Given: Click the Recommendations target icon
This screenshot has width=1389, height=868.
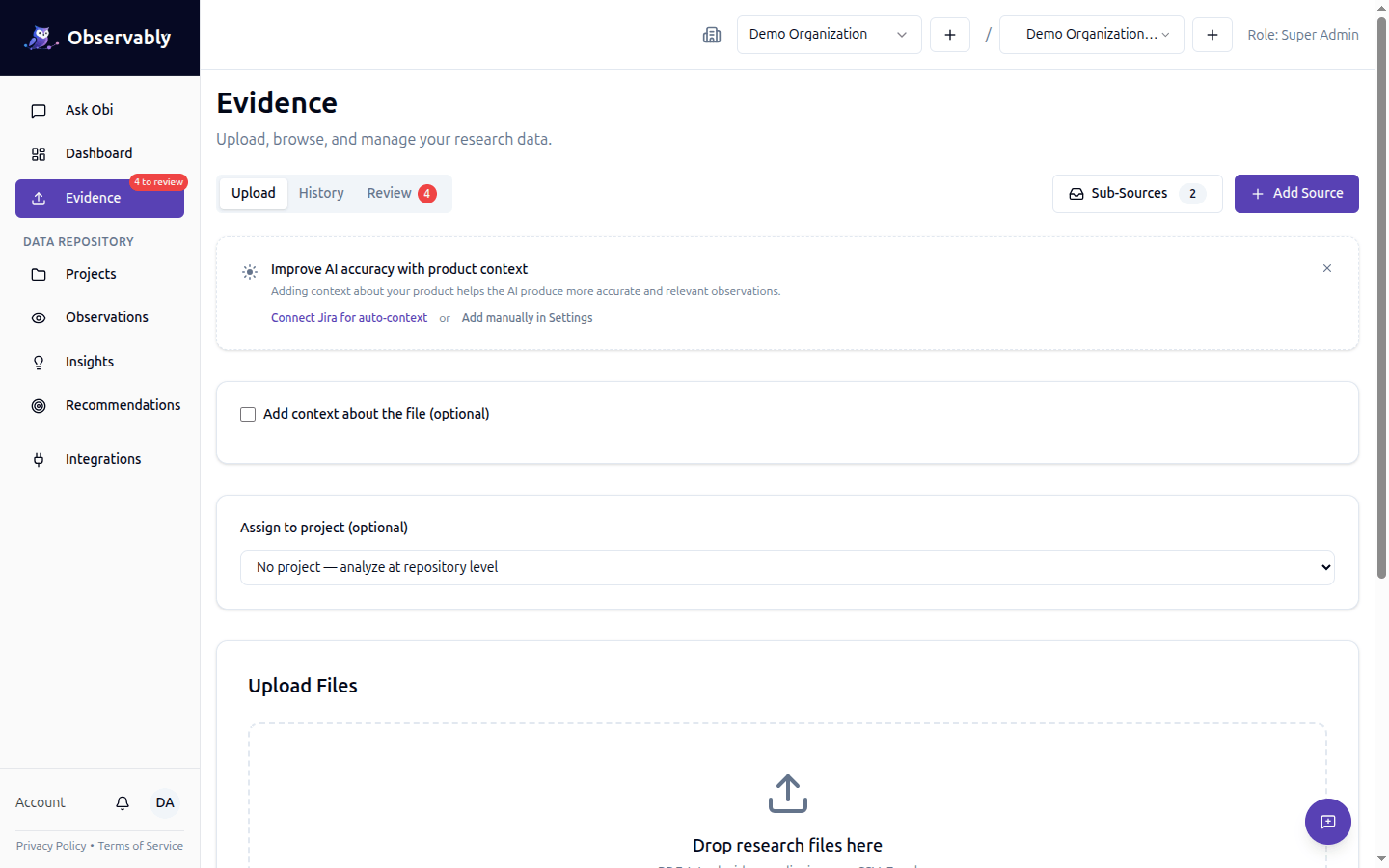Looking at the screenshot, I should [39, 405].
